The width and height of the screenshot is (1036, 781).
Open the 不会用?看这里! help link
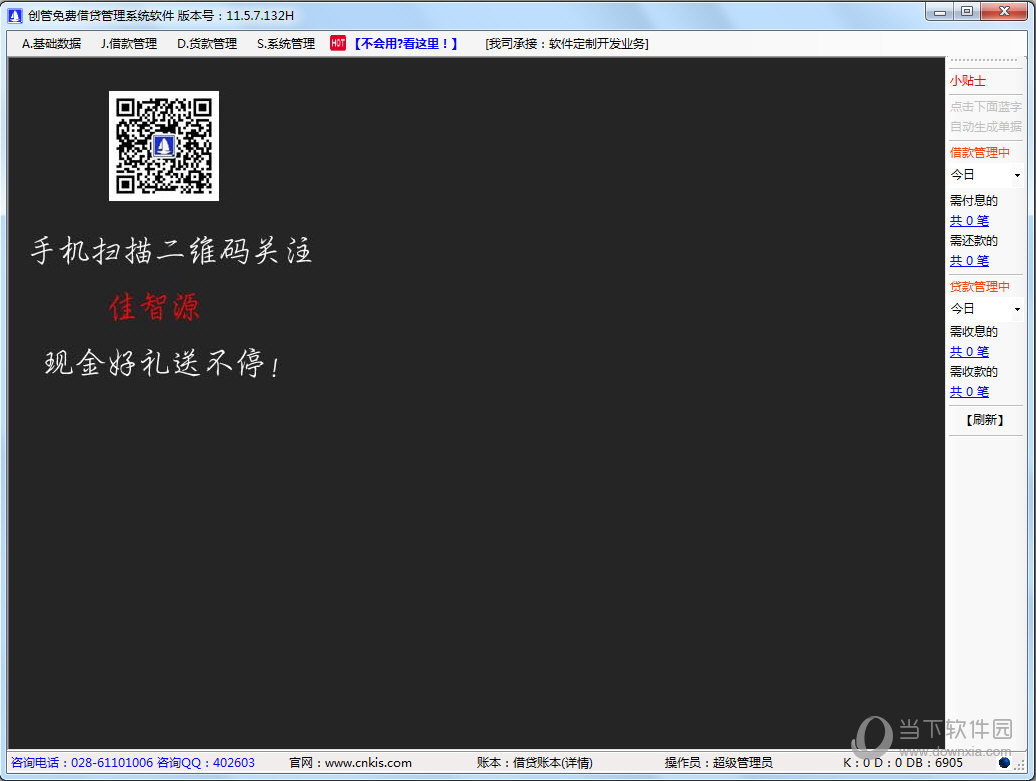[406, 44]
